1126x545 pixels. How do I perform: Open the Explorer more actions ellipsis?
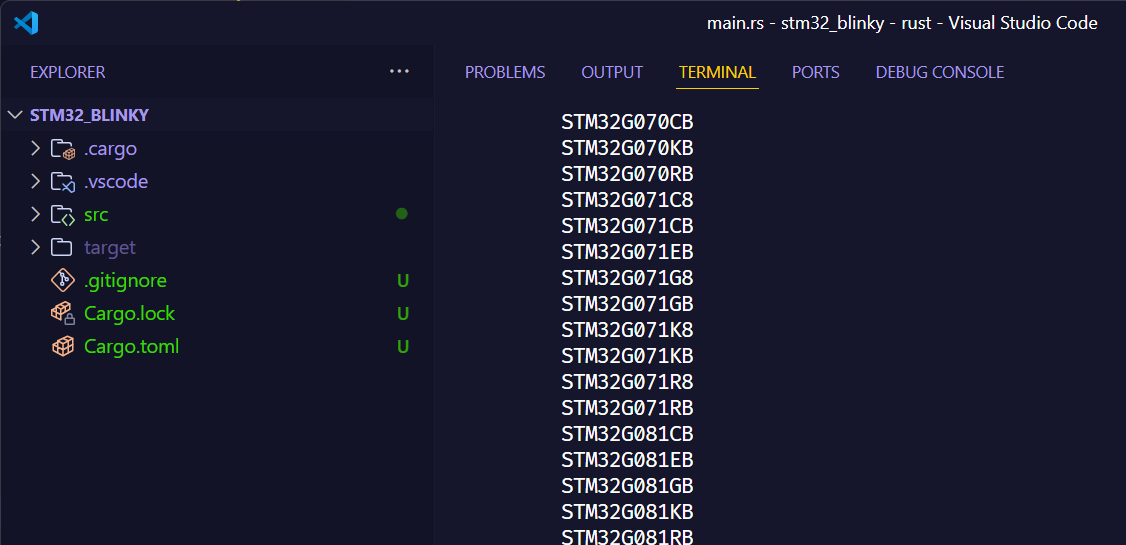(x=399, y=72)
